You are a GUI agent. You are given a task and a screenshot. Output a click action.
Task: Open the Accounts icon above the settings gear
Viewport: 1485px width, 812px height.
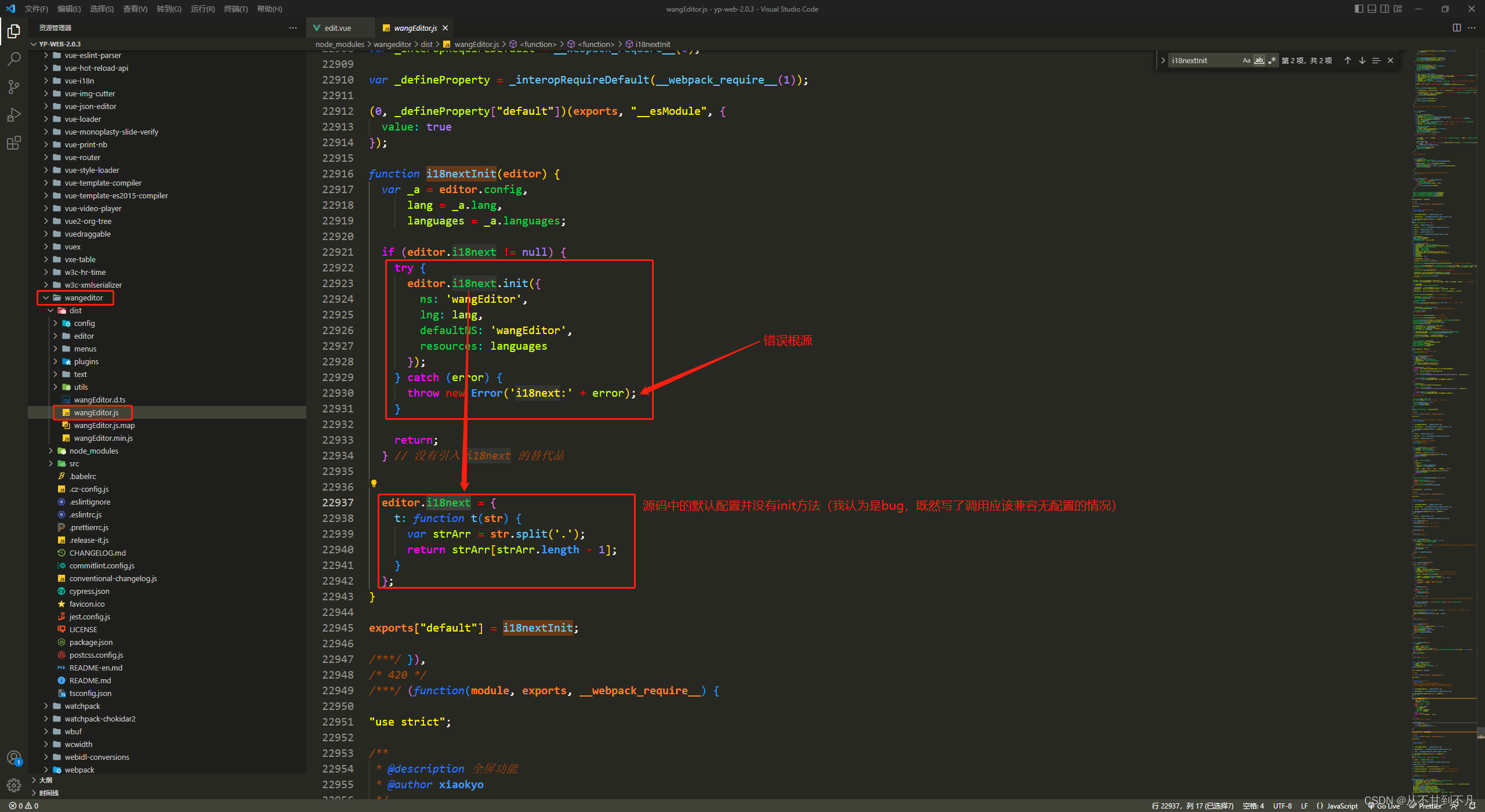click(x=14, y=757)
